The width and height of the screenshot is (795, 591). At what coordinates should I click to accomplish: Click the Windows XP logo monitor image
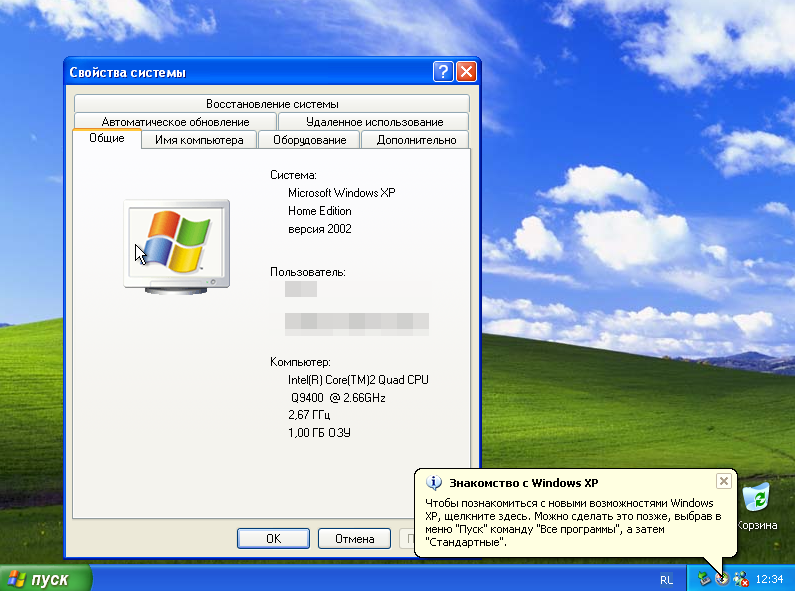[x=176, y=247]
